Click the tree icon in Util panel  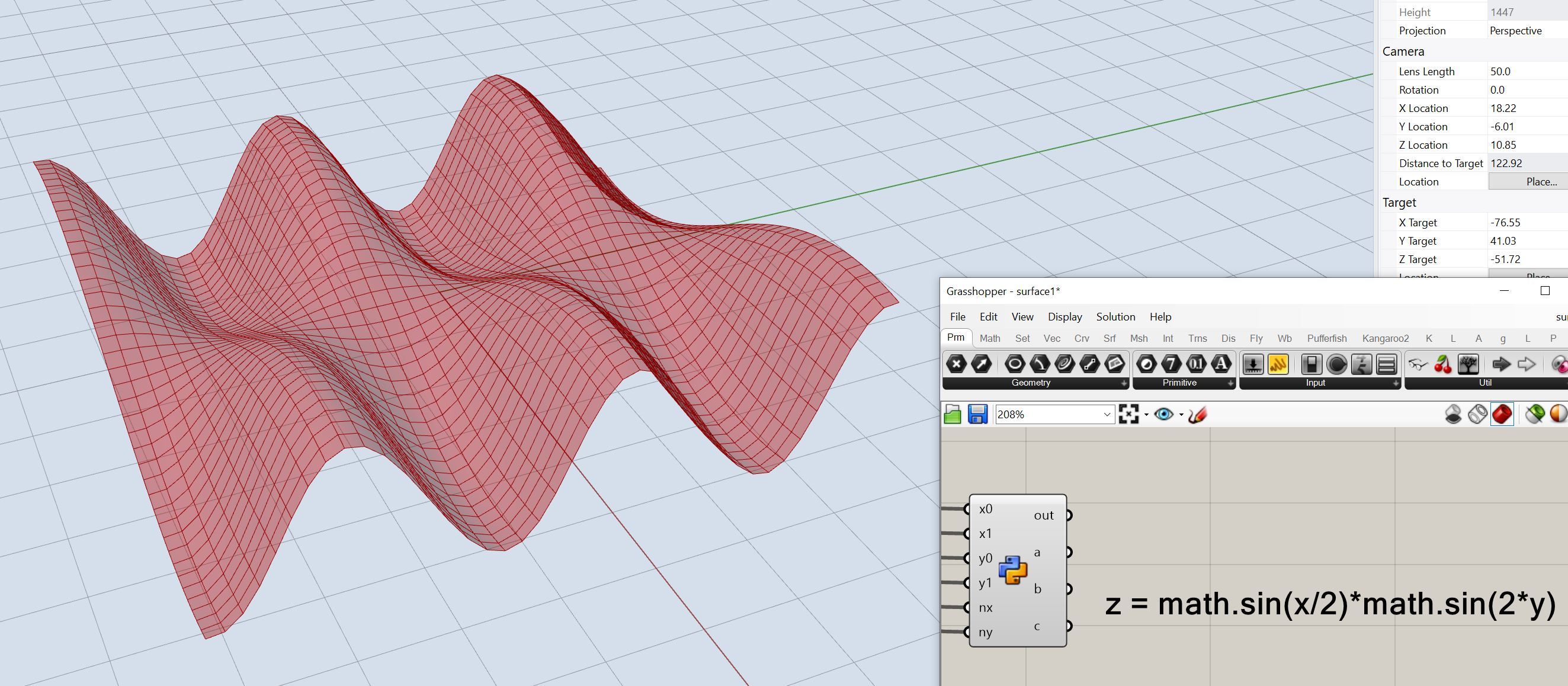[x=1468, y=364]
